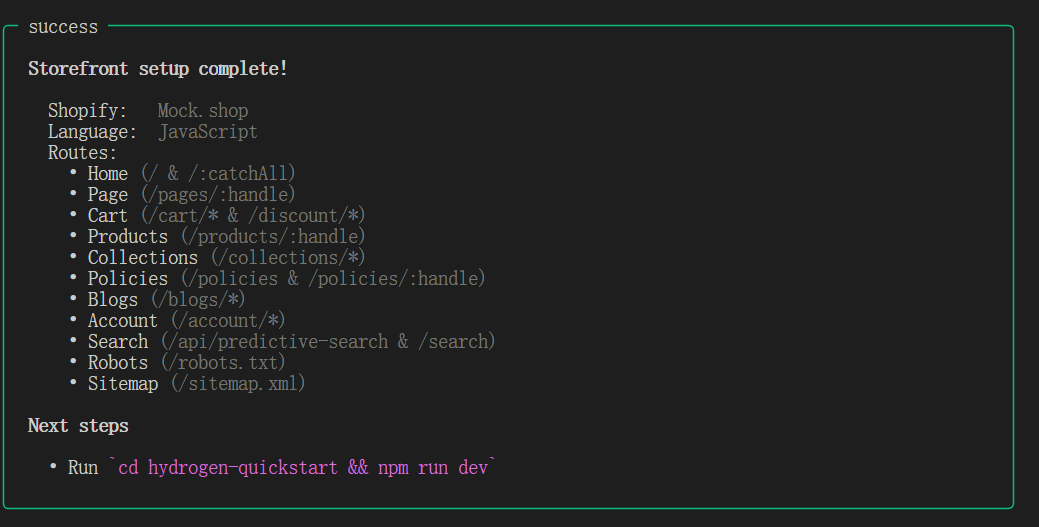The width and height of the screenshot is (1039, 527).
Task: Click the 'success' label on the box border
Action: (63, 27)
